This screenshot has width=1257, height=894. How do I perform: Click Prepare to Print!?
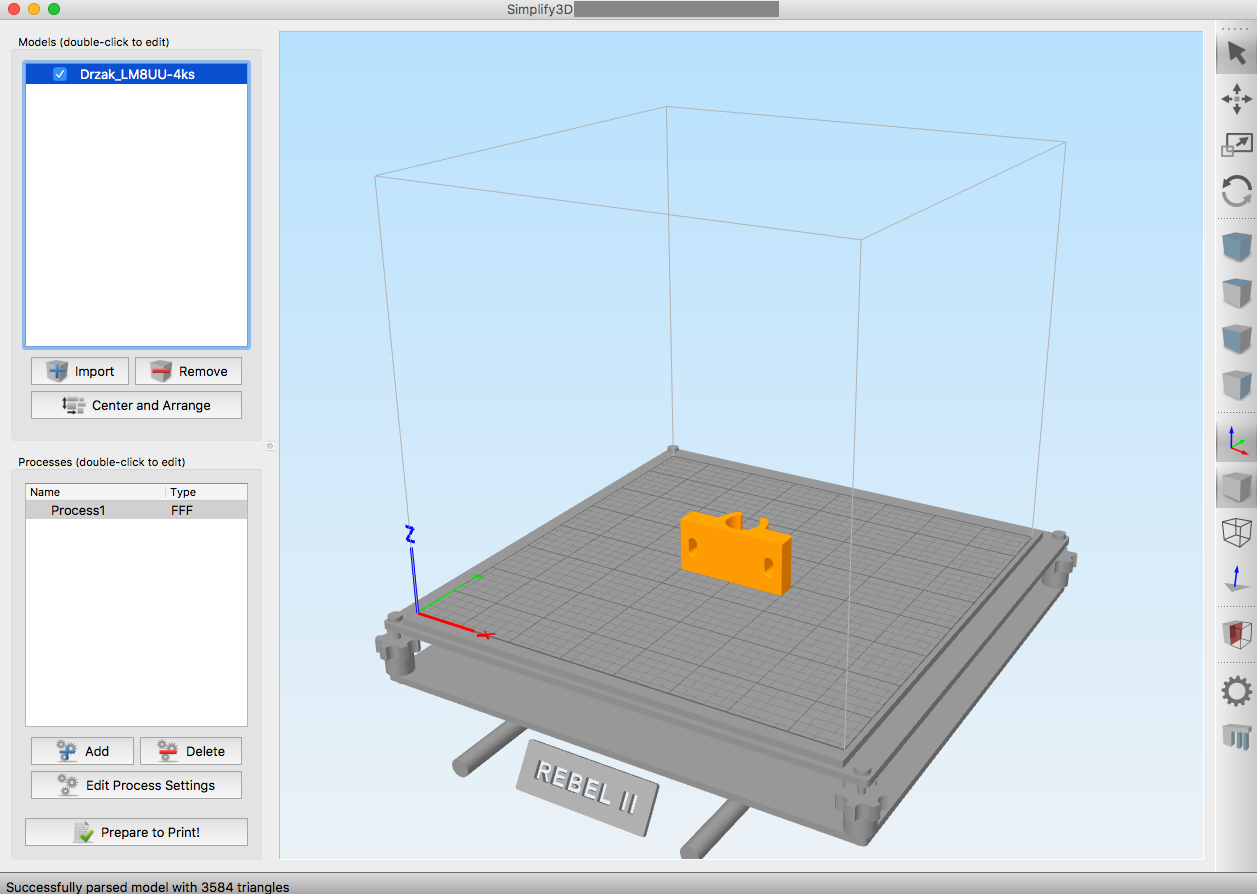136,832
